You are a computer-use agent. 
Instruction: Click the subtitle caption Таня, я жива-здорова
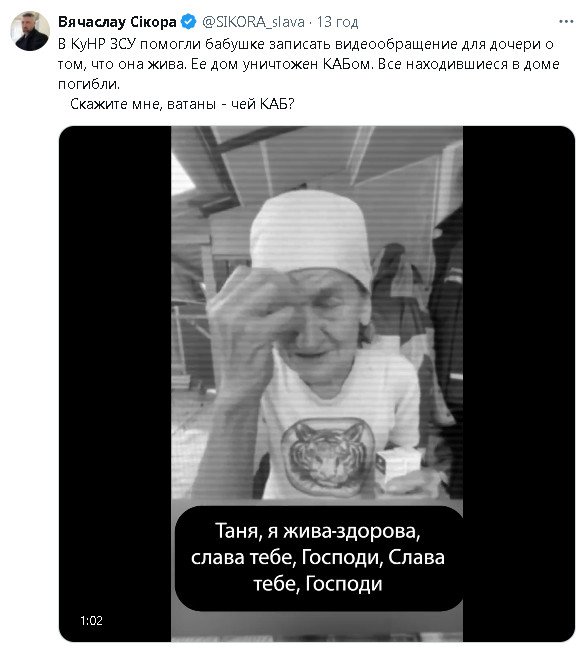[317, 531]
